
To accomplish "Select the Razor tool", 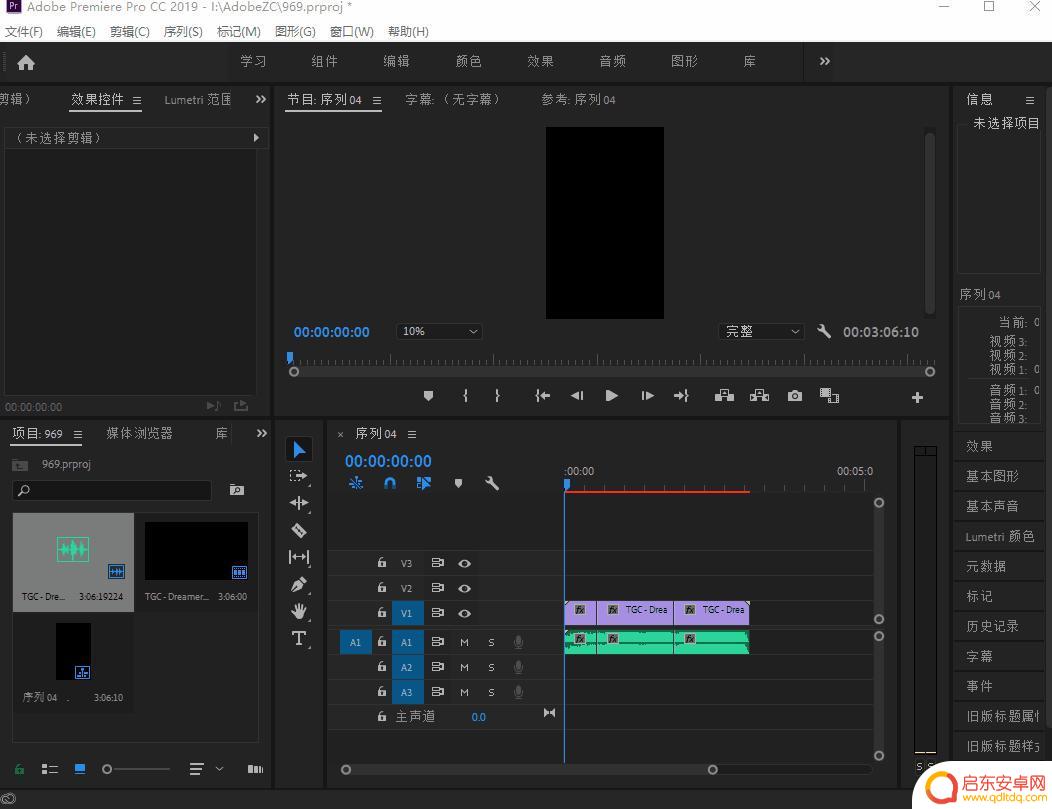I will coord(299,531).
